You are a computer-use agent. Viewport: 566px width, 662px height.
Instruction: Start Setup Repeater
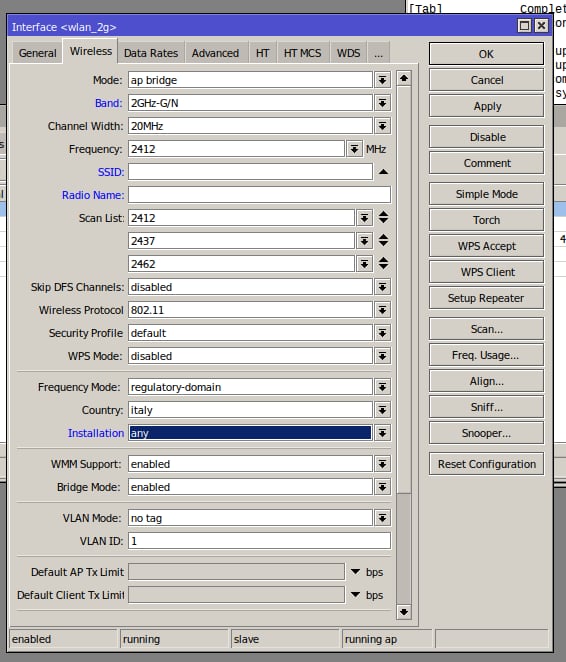[486, 298]
